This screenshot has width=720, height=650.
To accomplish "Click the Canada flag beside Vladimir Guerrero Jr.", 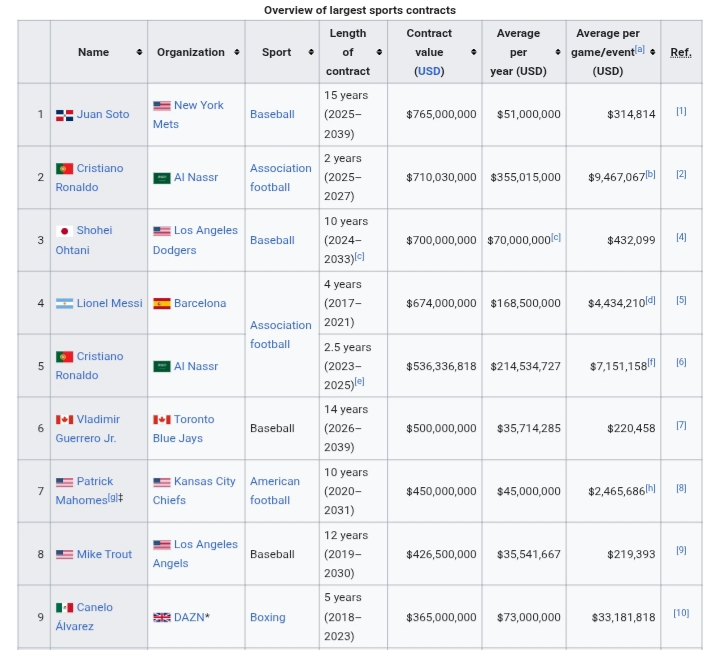I will 64,420.
